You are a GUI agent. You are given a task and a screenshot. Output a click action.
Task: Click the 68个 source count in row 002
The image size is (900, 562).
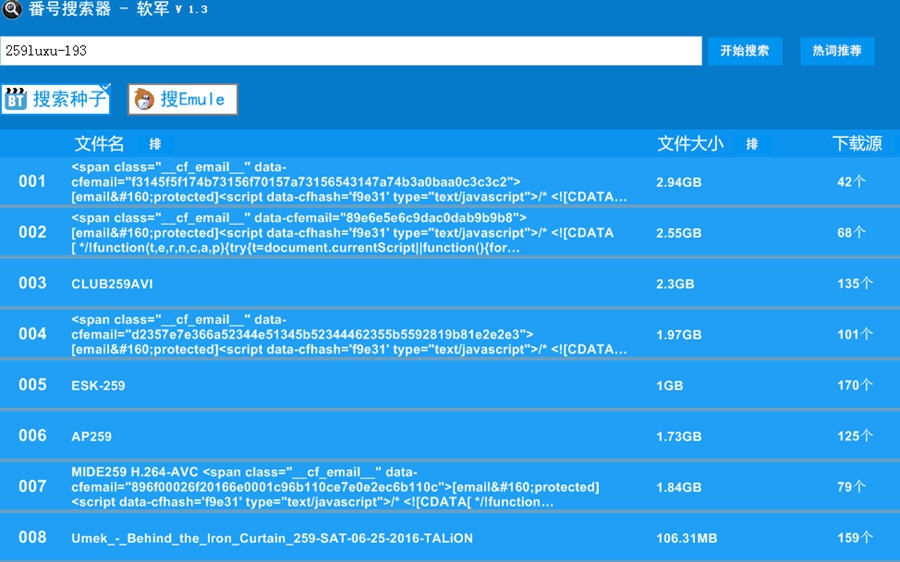[x=851, y=233]
